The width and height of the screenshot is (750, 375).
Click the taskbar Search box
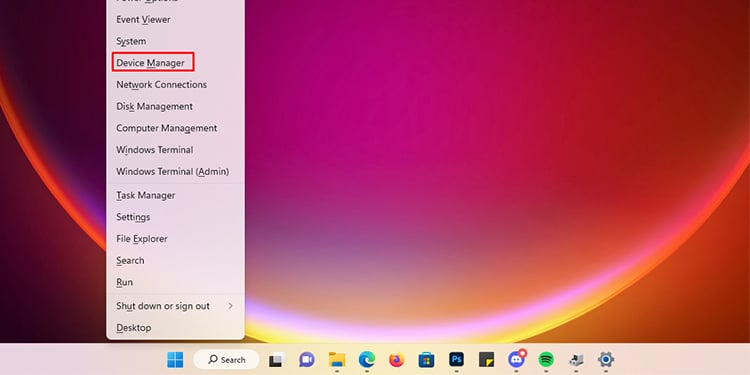226,359
